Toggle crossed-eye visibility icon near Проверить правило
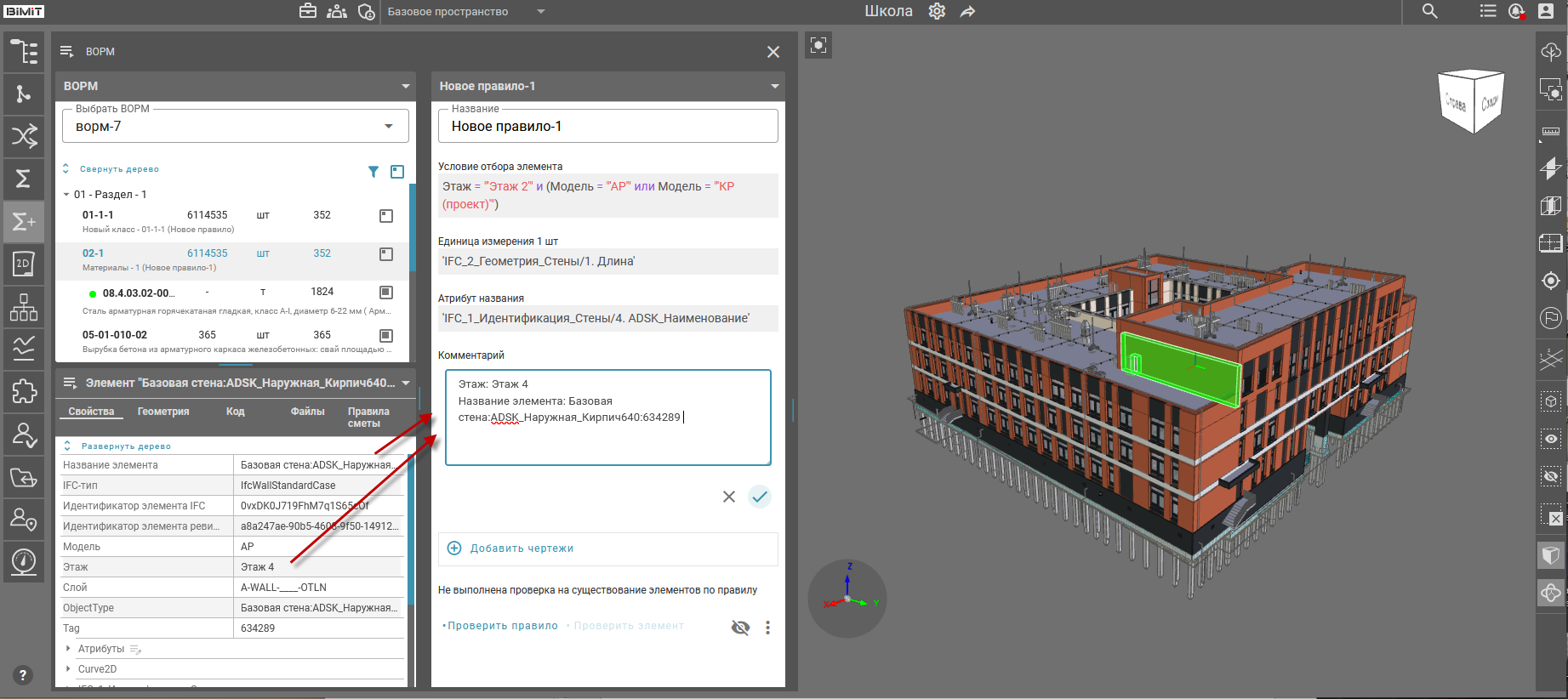The height and width of the screenshot is (699, 1568). click(x=740, y=628)
